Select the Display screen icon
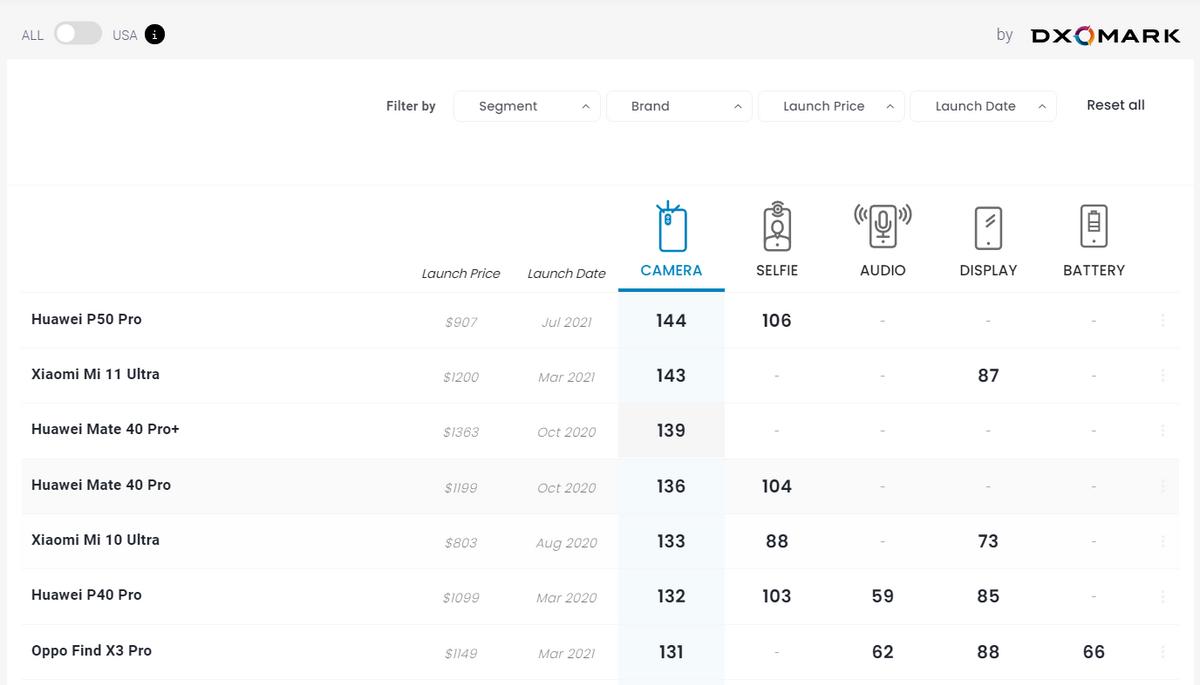 988,227
